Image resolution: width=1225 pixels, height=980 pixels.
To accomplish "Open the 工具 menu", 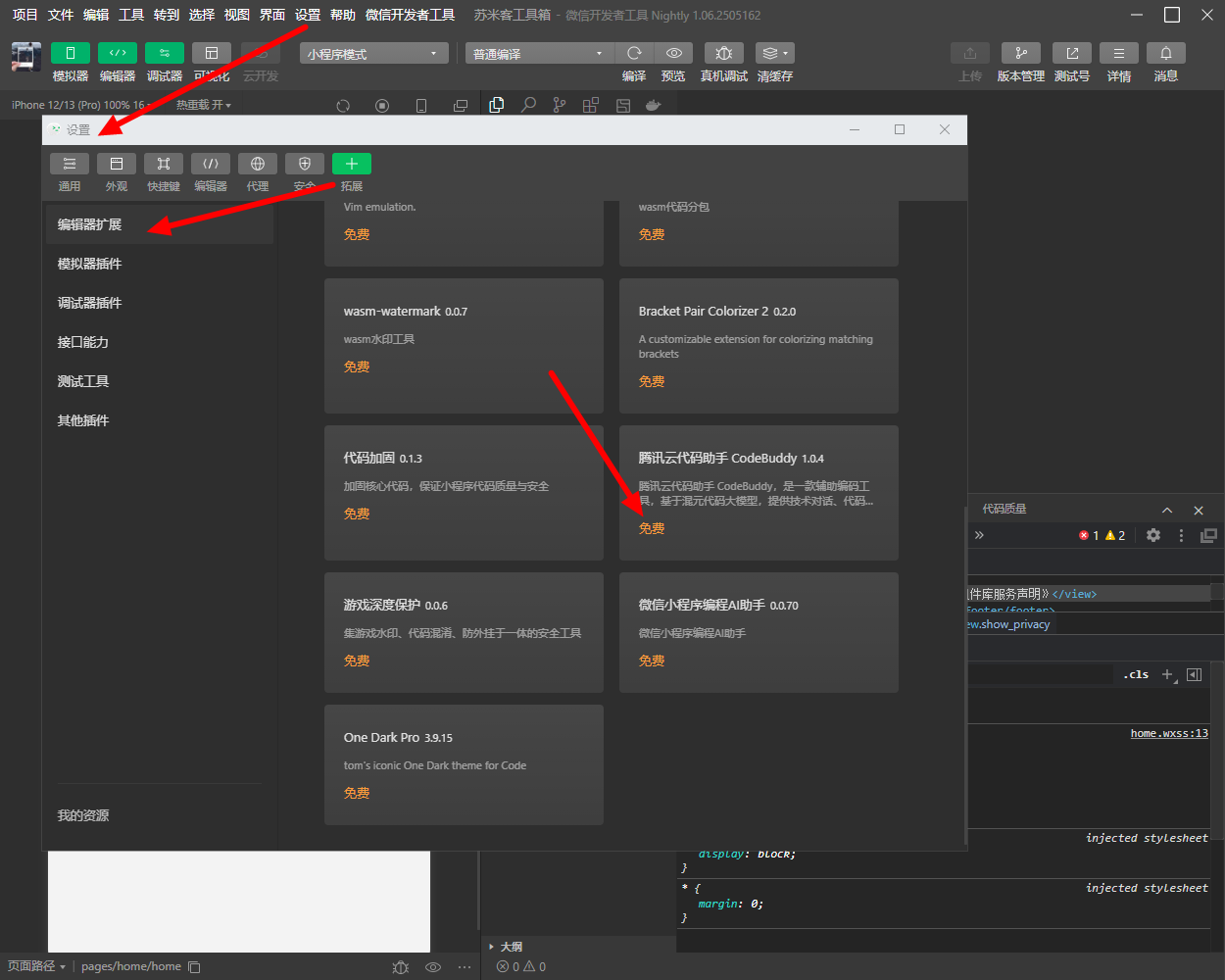I will 131,15.
